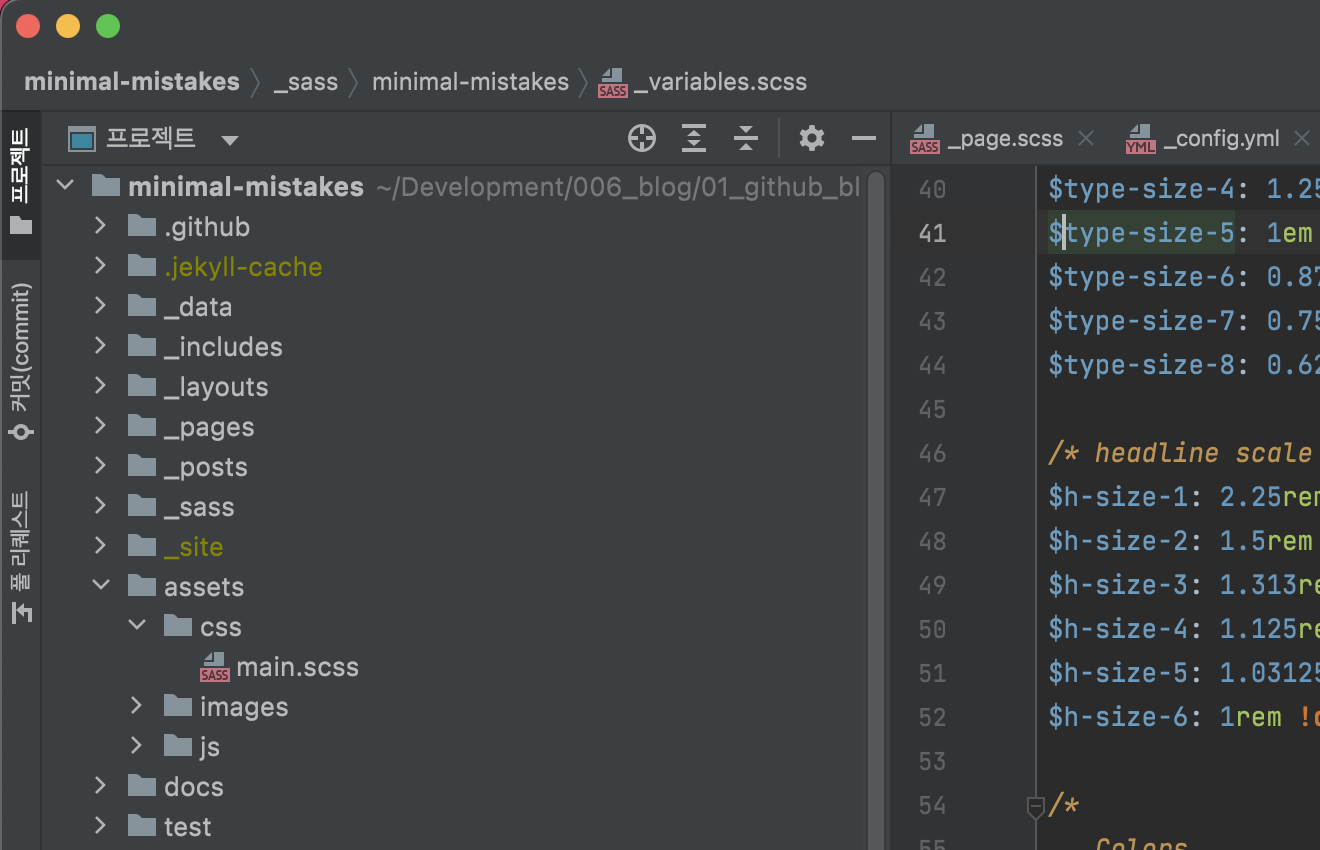
Task: Click Collapse All icon in project toolbar
Action: 746,139
